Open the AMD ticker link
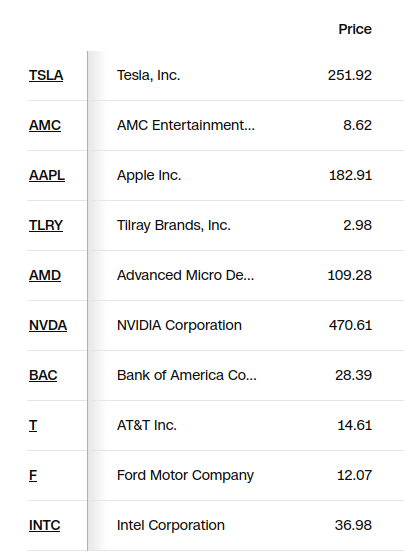Screen dimensions: 404x557 click(45, 275)
